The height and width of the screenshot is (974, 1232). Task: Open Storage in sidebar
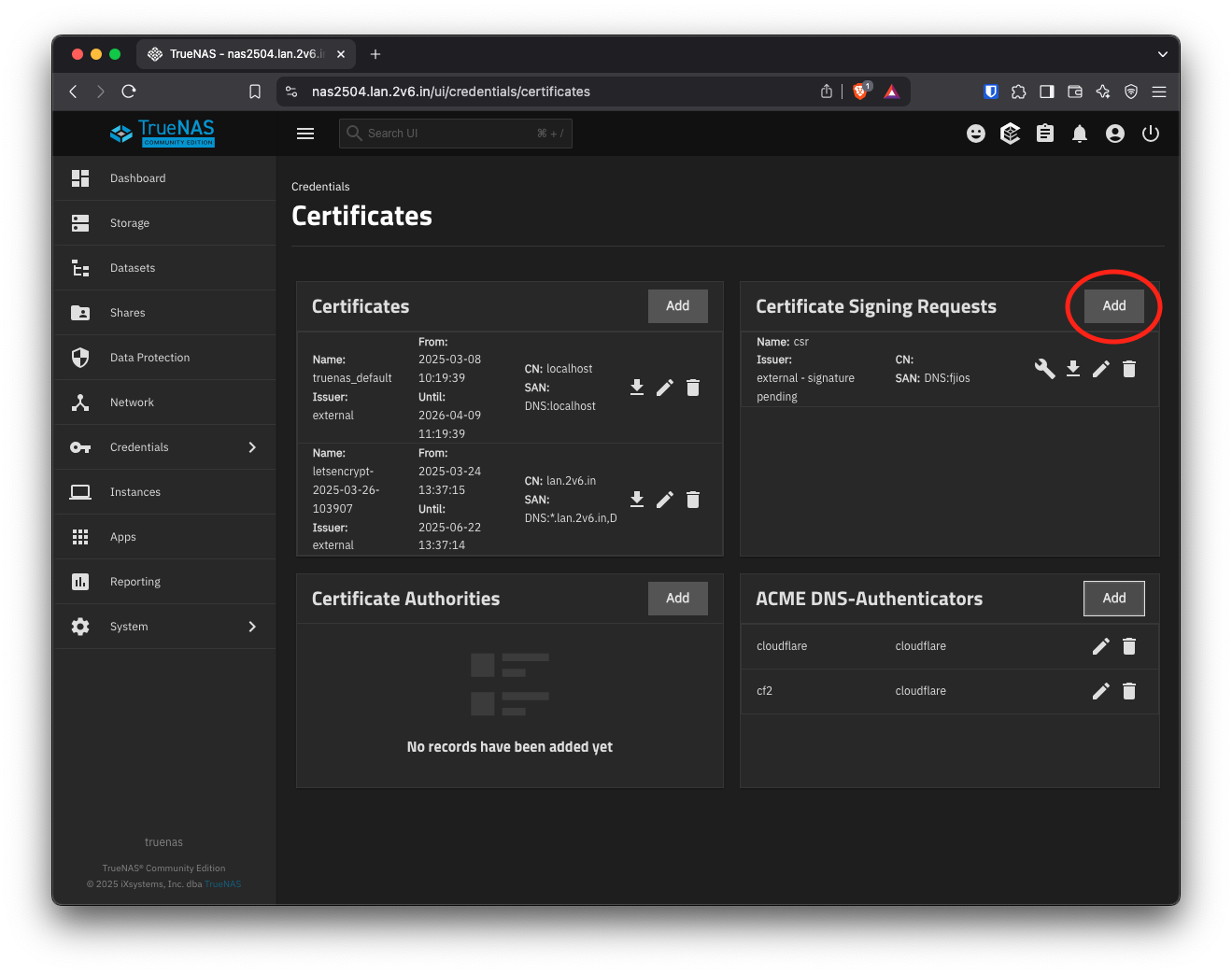164,223
